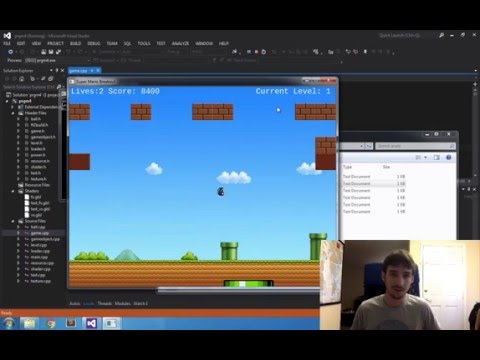Viewport: 480px width, 360px height.
Task: Click the Solution Explorer Show All Files icon
Action: coord(51,79)
